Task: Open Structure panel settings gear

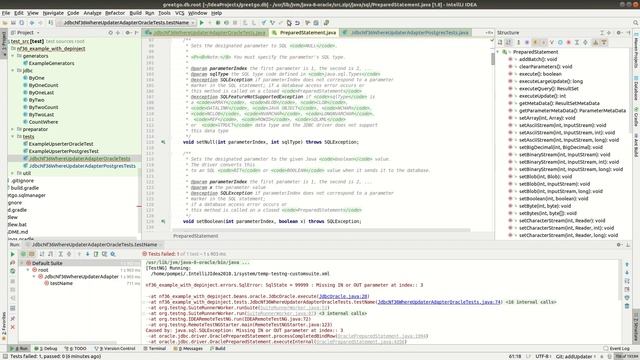Action: [x=619, y=33]
